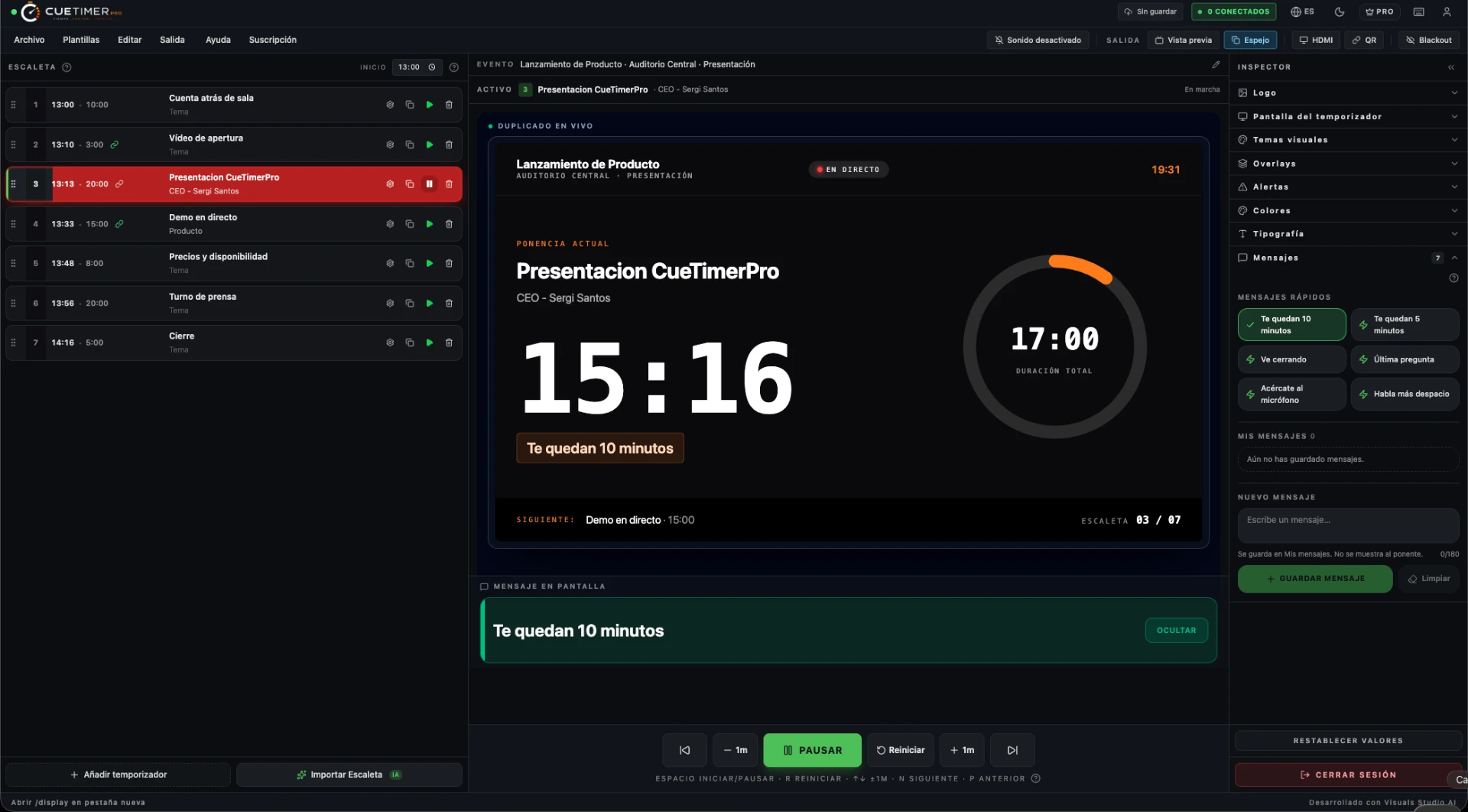This screenshot has width=1468, height=812.
Task: Open the Salida menu
Action: coord(172,40)
